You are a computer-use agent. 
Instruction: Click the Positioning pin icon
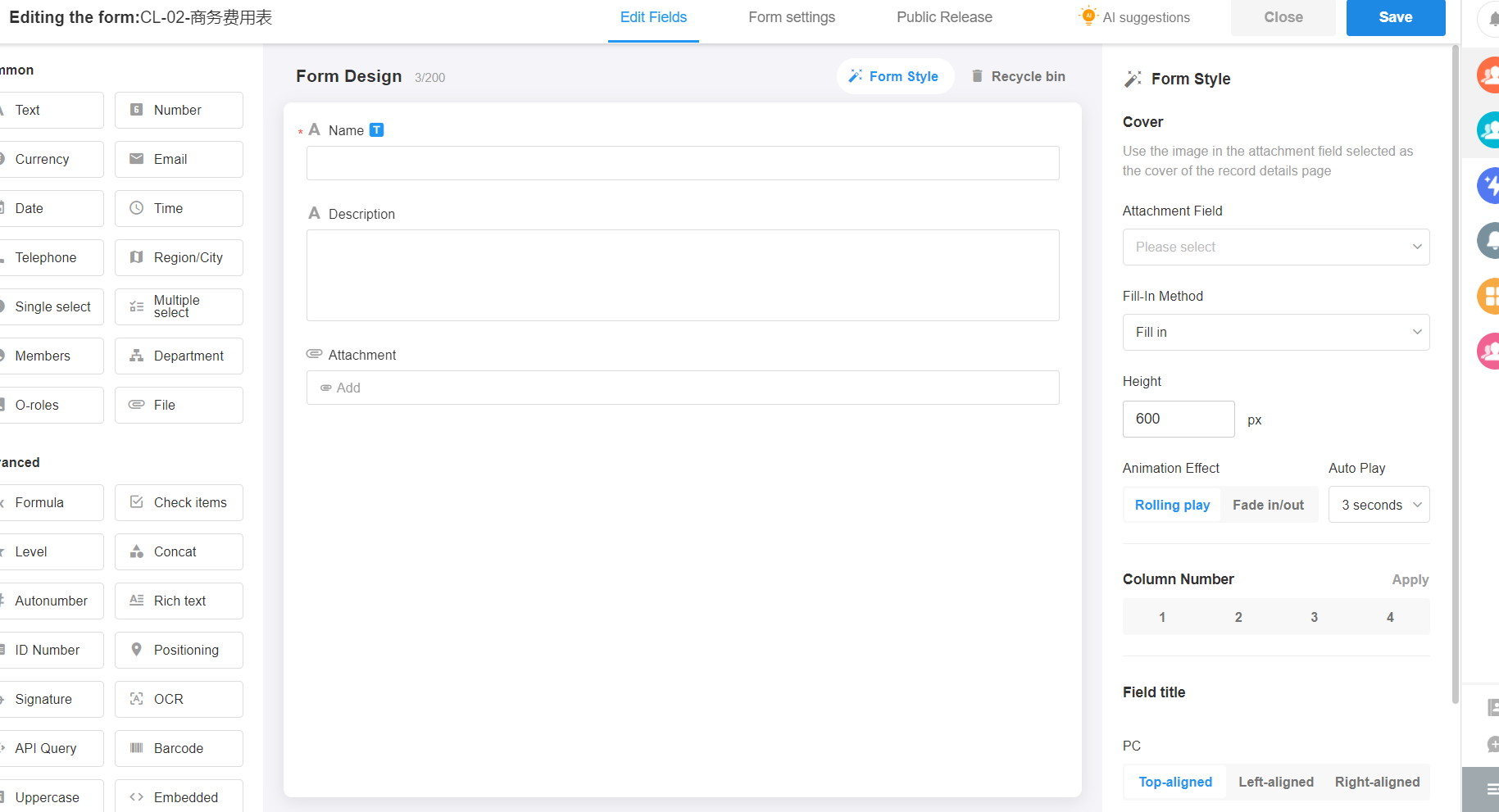(137, 650)
